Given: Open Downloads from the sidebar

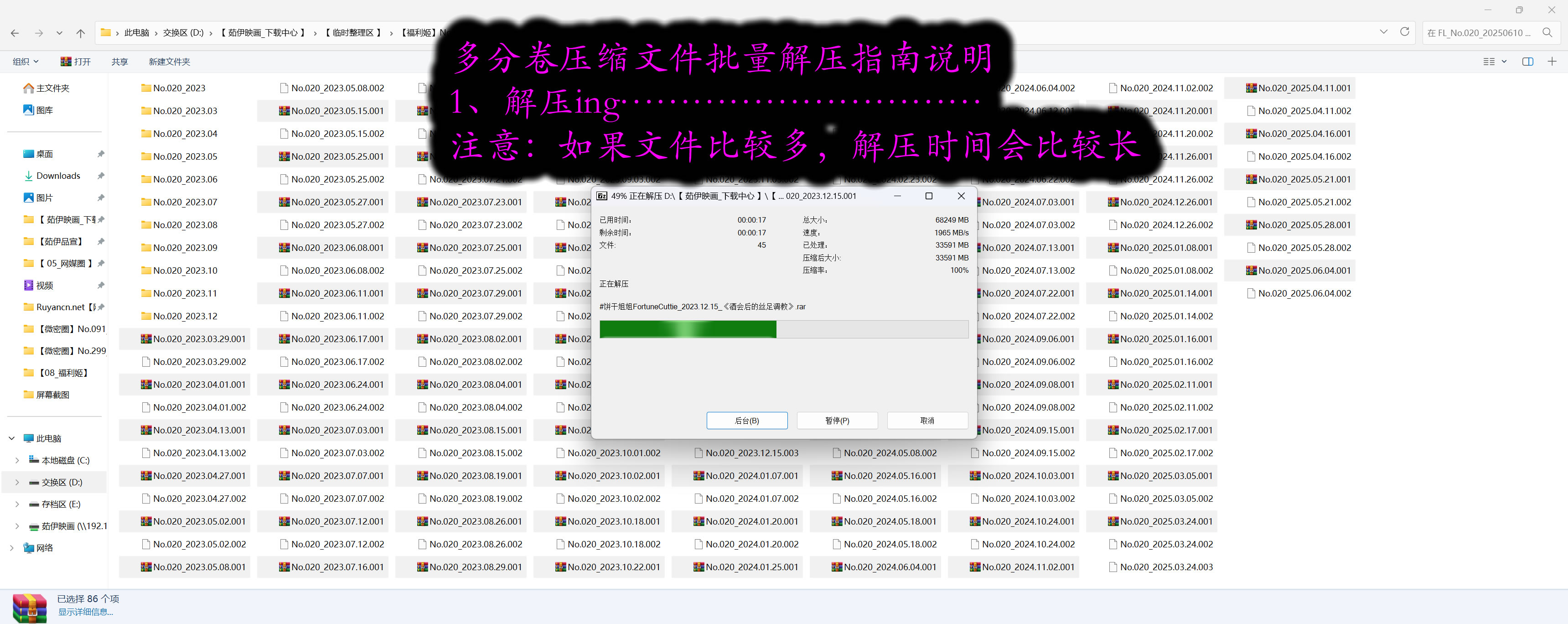Looking at the screenshot, I should coord(58,175).
